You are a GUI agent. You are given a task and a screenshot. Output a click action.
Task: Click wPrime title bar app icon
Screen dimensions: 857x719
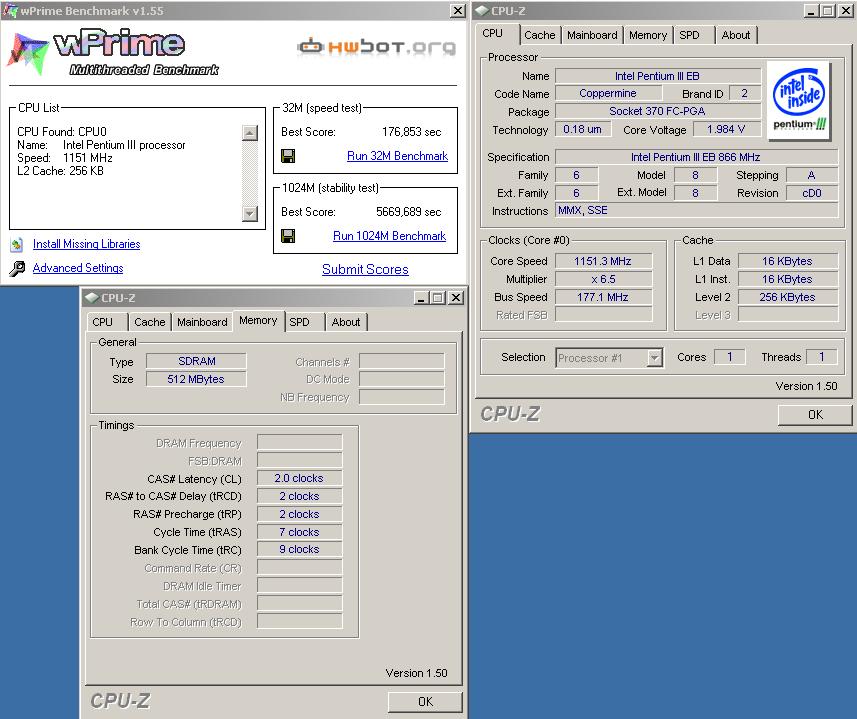pos(10,10)
